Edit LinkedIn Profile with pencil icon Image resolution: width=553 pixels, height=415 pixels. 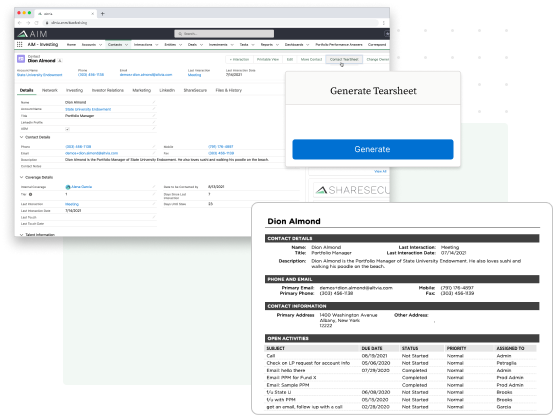click(154, 122)
